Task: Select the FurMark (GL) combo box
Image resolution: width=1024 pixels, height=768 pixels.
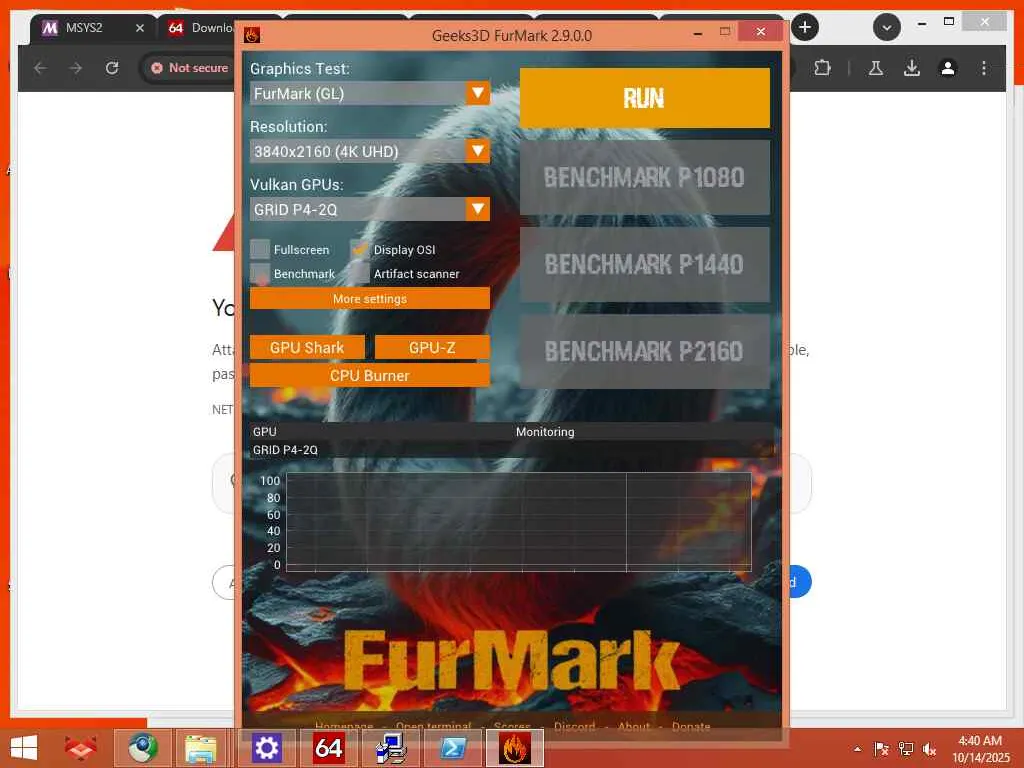Action: click(370, 93)
